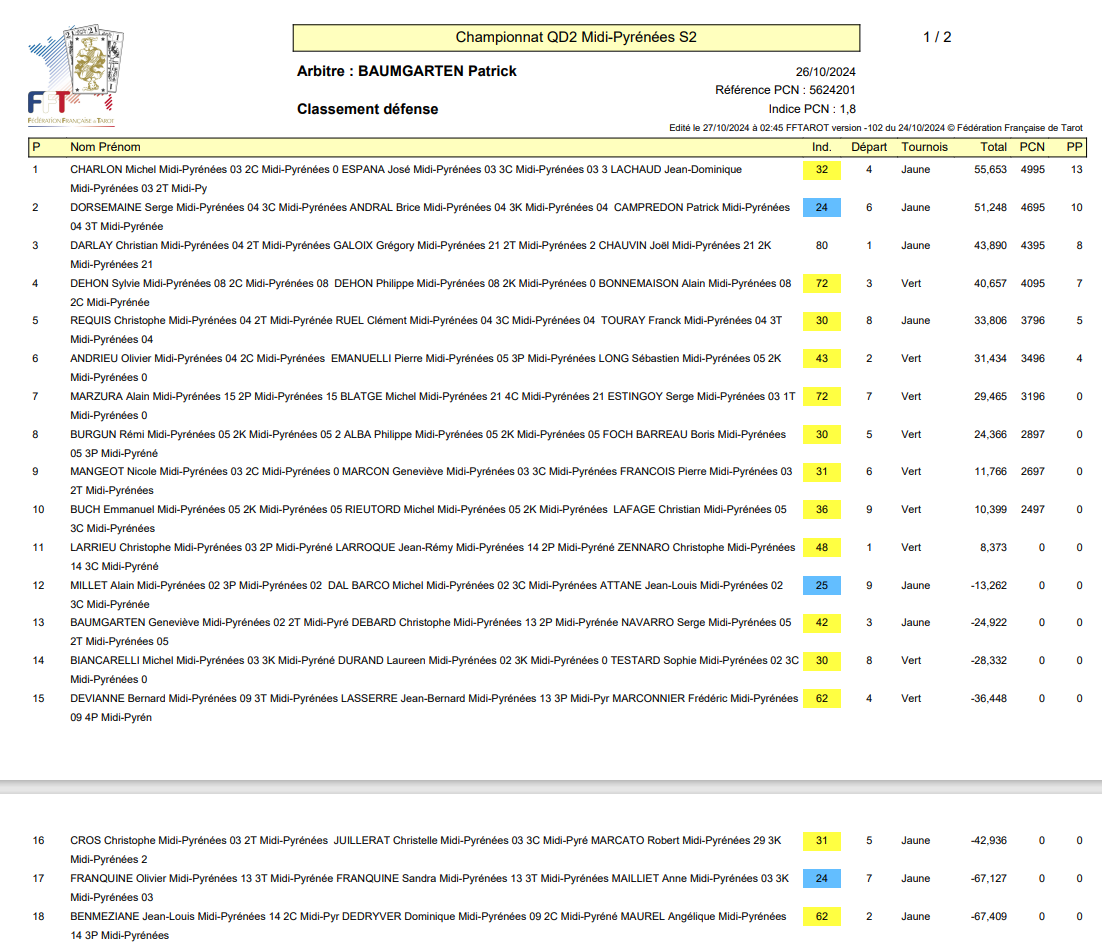Click the BENMEZIANE Jean-Louis team row text
The width and height of the screenshot is (1102, 945).
[x=428, y=925]
